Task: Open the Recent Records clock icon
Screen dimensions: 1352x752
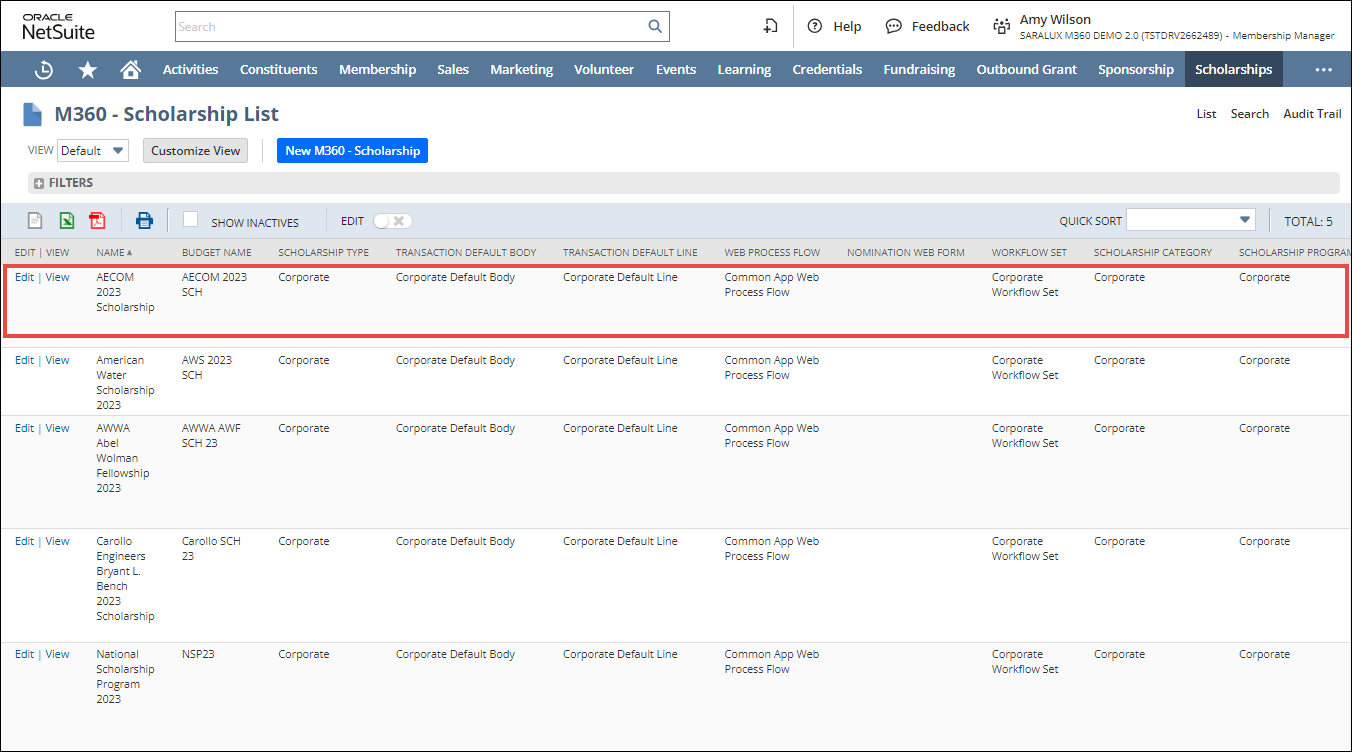Action: [44, 70]
